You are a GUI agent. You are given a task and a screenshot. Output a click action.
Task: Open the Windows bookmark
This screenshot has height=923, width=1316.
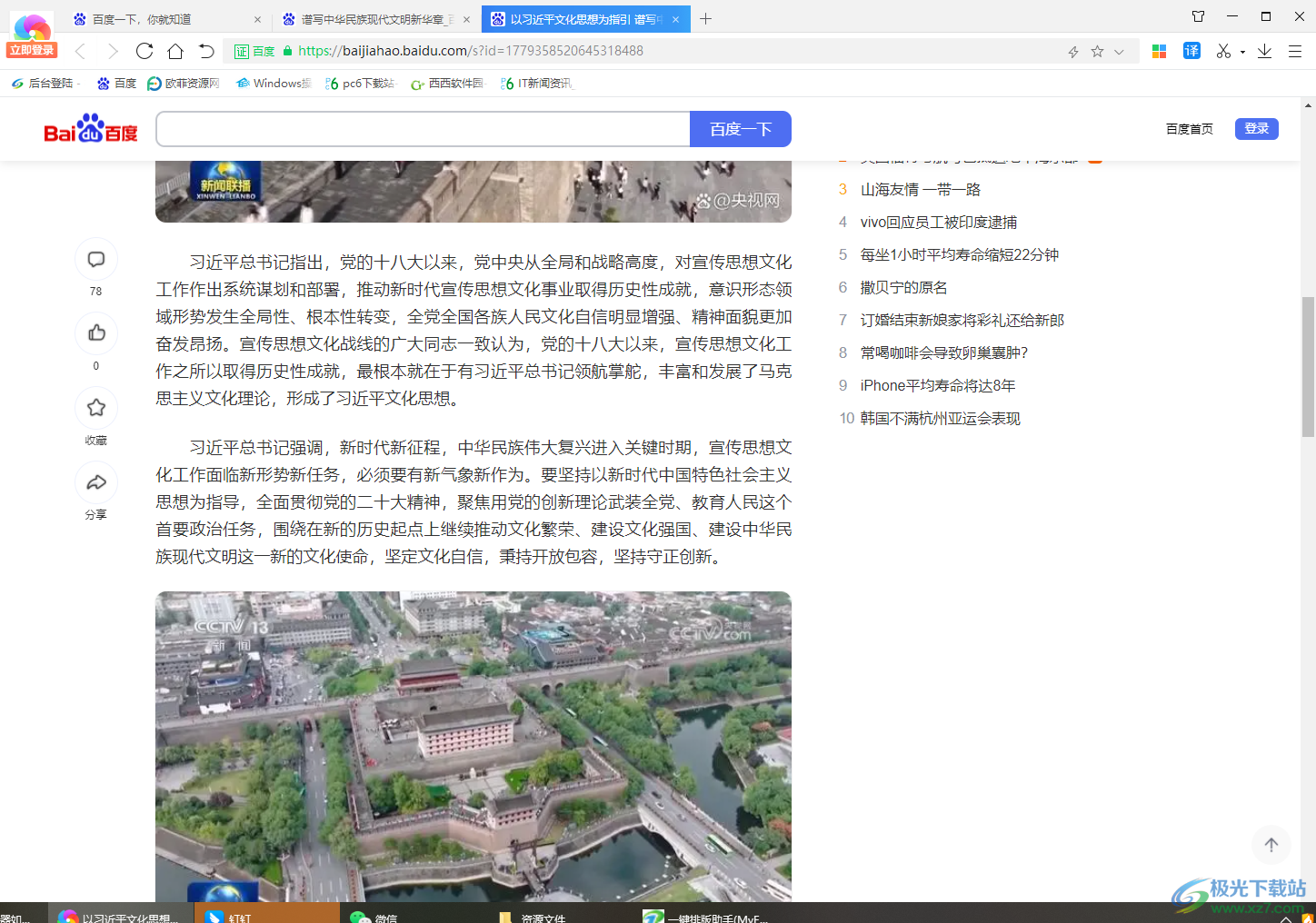pos(274,84)
